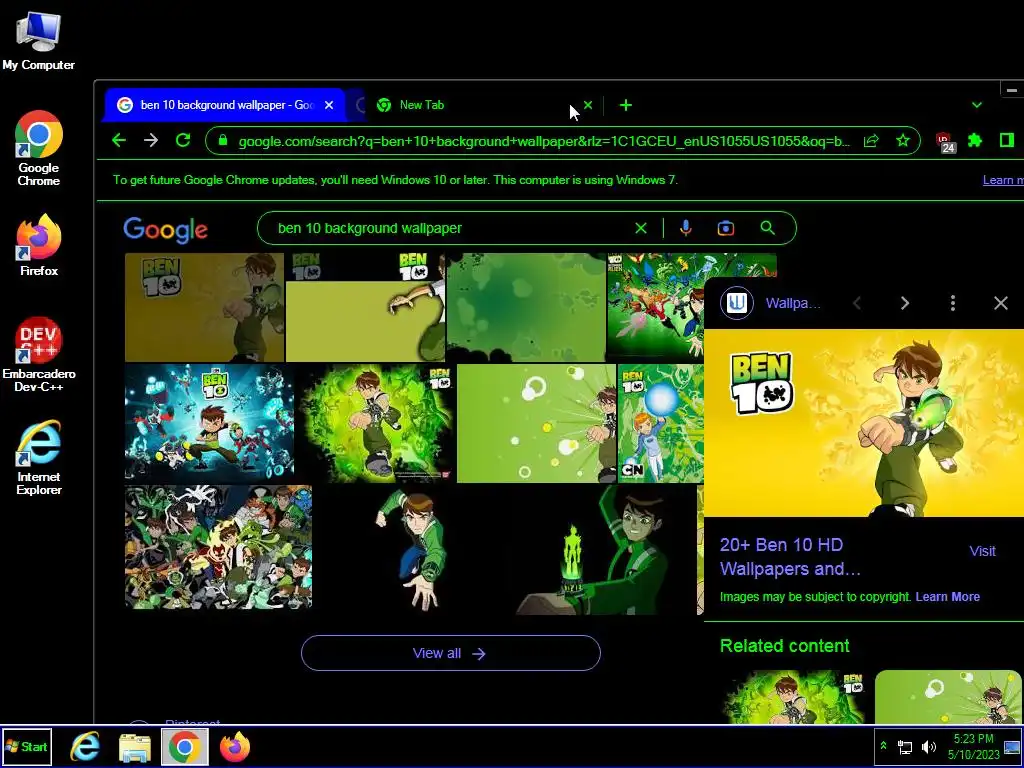Open the preview panel three-dot menu

click(953, 303)
